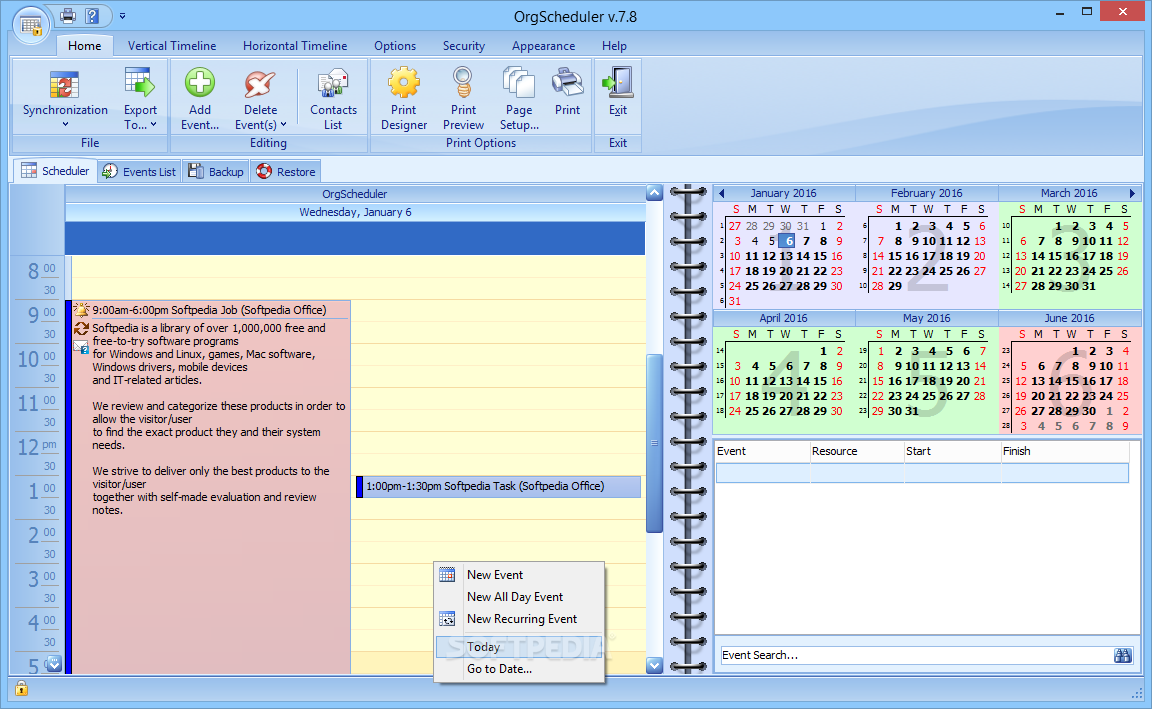Switch to the Vertical Timeline tab
Screen dimensions: 1152x709
(x=172, y=46)
